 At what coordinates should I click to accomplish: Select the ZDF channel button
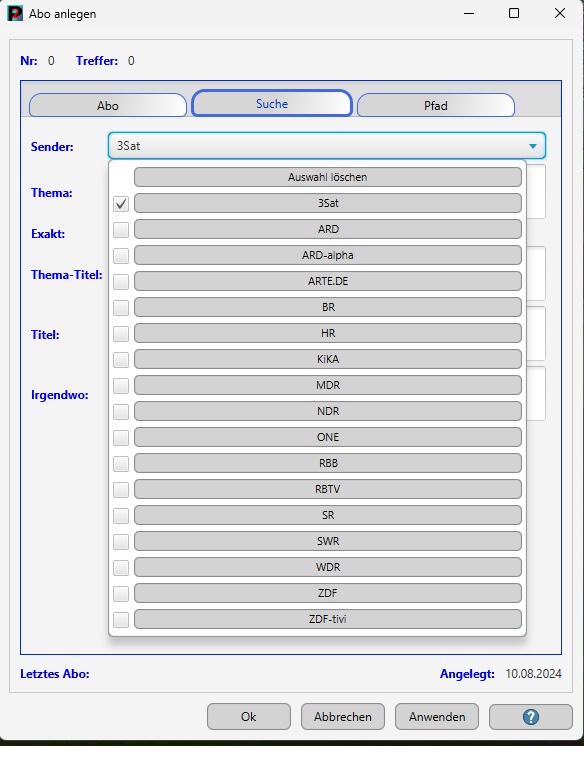click(x=328, y=593)
